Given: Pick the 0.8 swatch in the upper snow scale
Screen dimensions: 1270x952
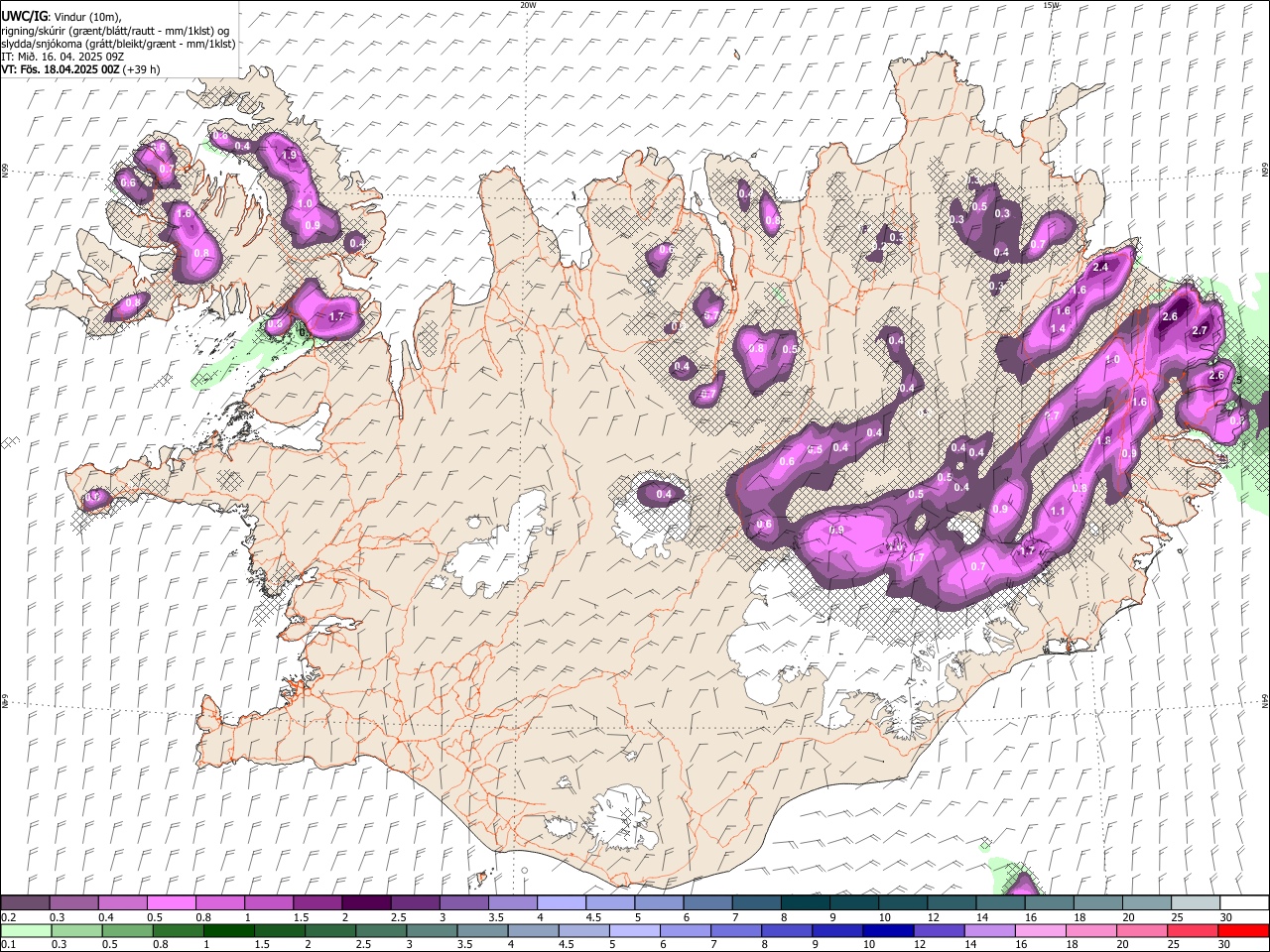Looking at the screenshot, I should 219,903.
